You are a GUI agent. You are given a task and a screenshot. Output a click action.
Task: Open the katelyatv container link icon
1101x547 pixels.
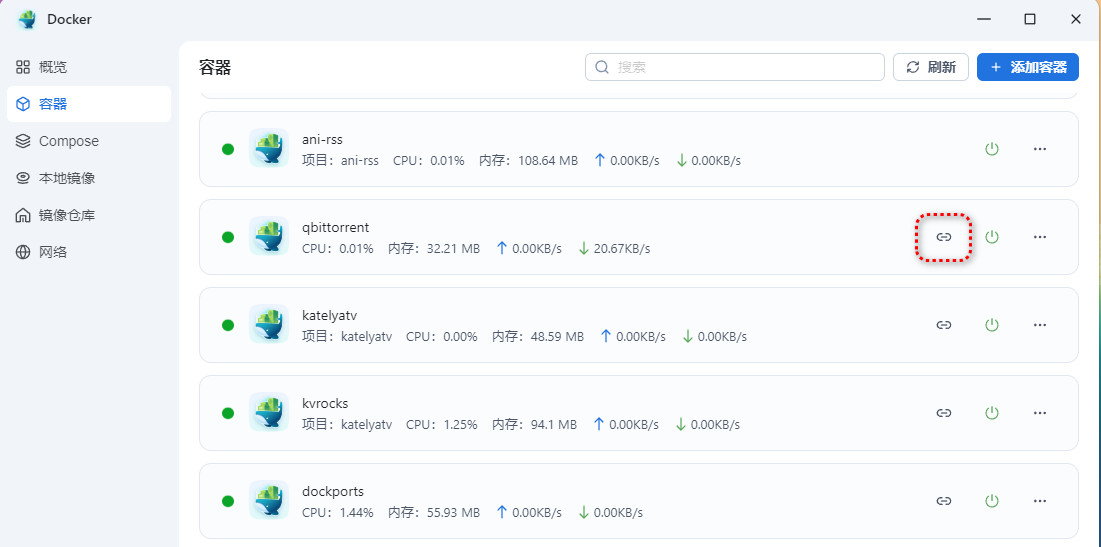[x=943, y=325]
